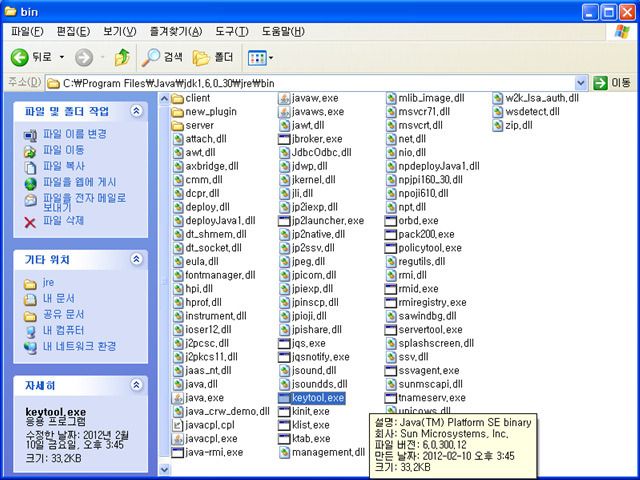Select the tnameserv.exe file name
Image resolution: width=640 pixels, height=480 pixels.
pos(432,398)
